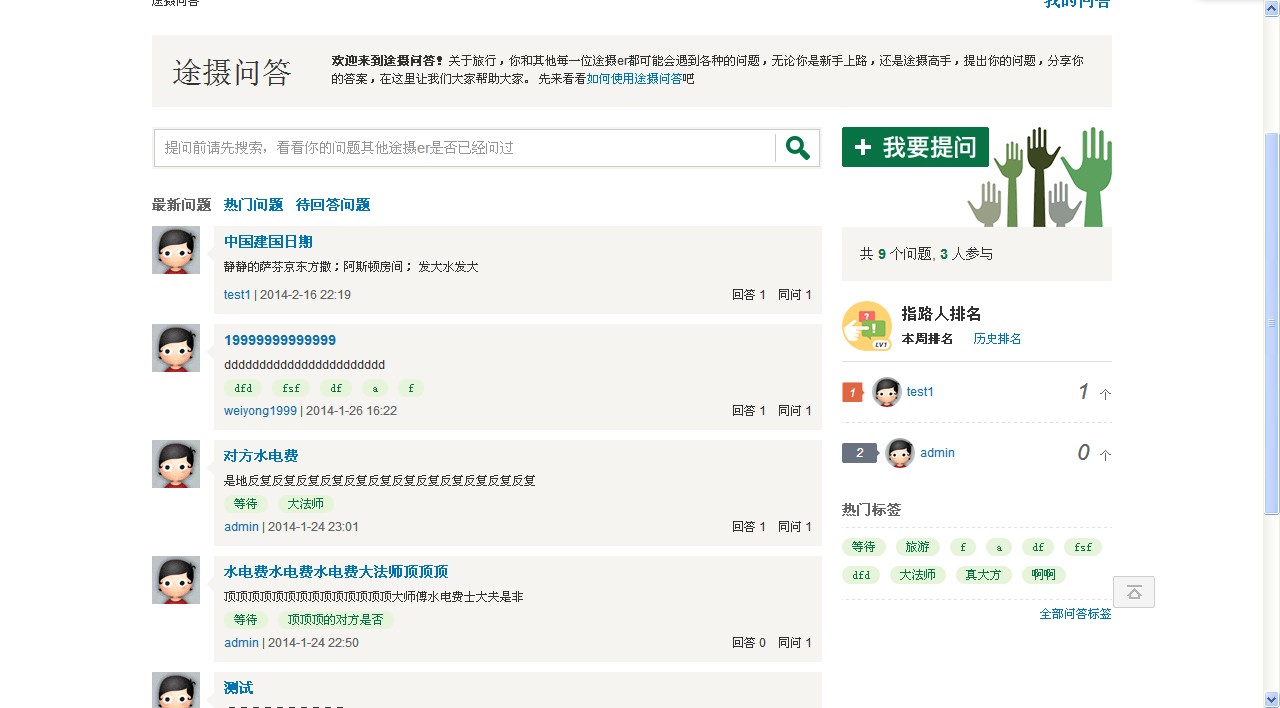Visit author test1 under 中国建国日期
Image resolution: width=1280 pixels, height=708 pixels.
pos(237,295)
